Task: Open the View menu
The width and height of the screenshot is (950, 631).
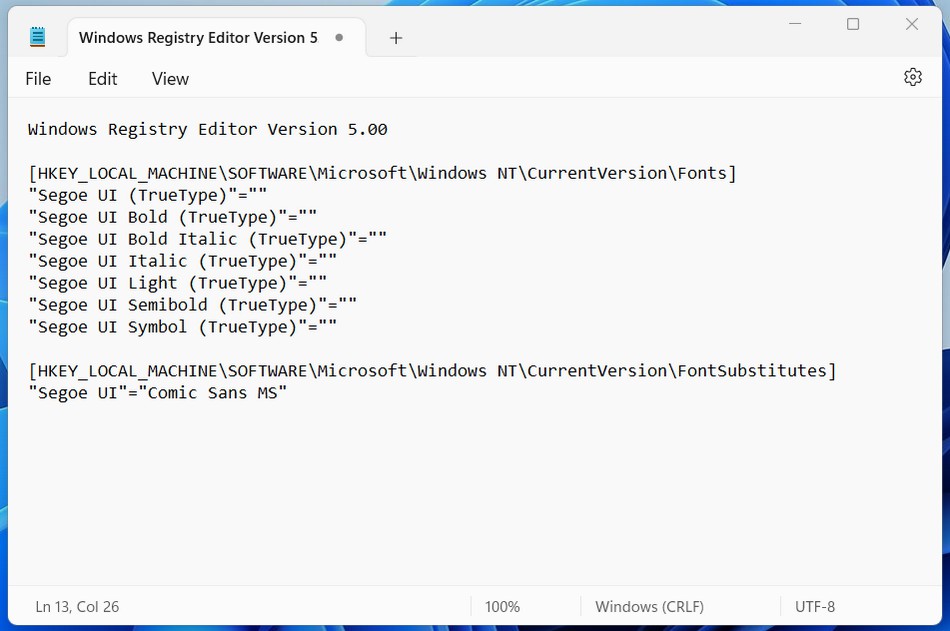Action: [x=170, y=79]
